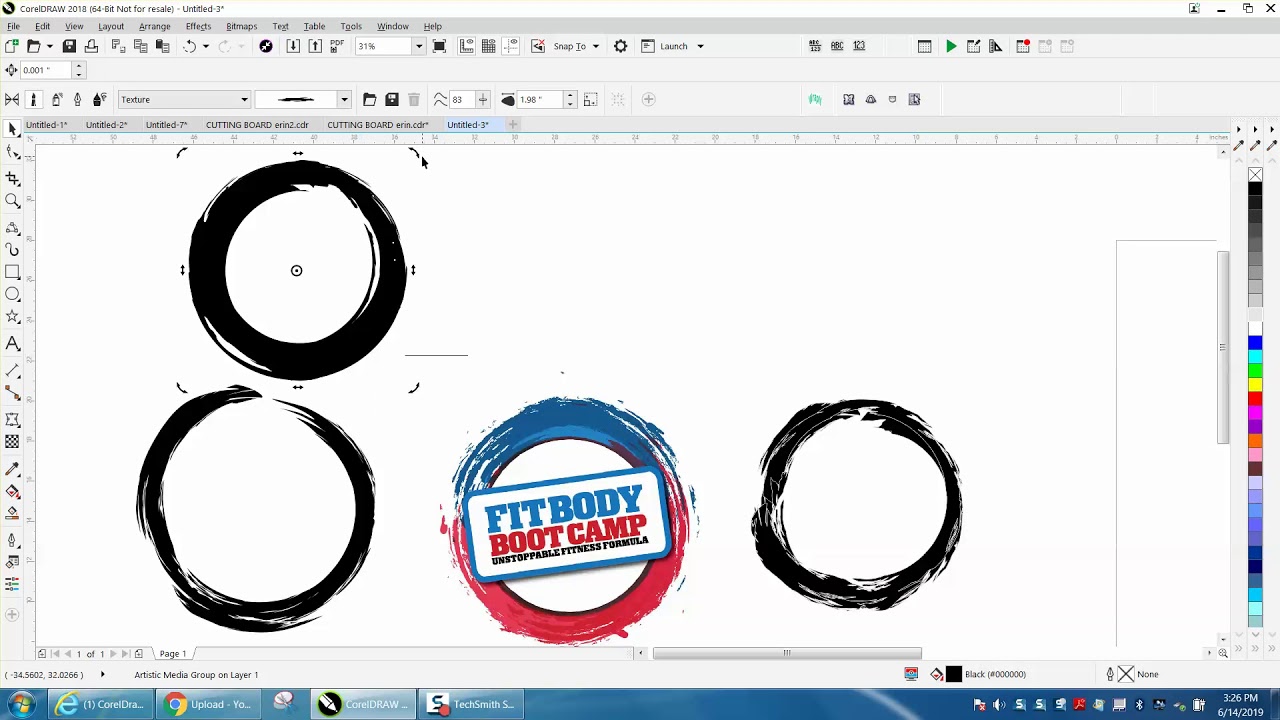
Task: Open the View menu
Action: pyautogui.click(x=74, y=26)
